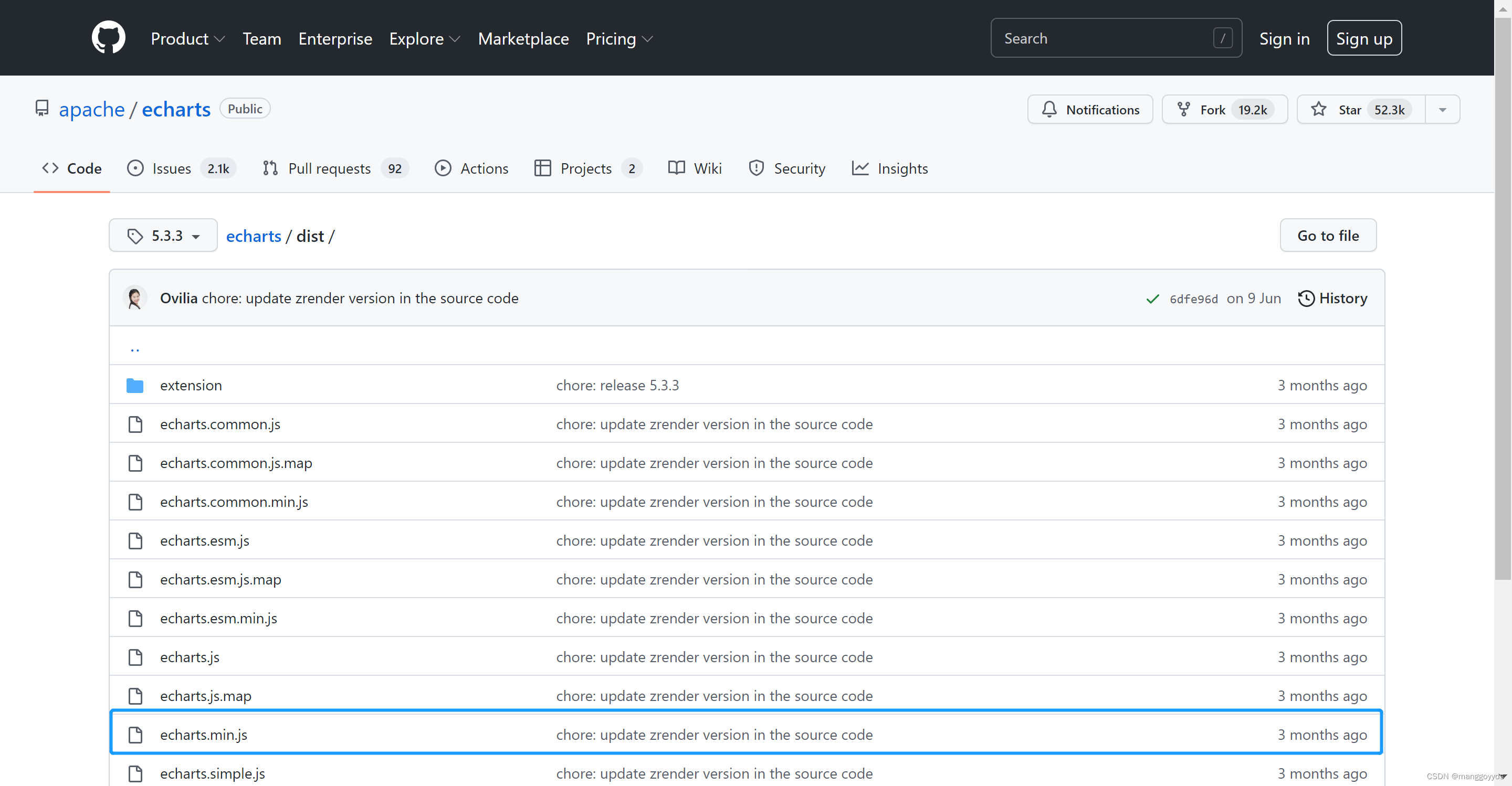Expand the Pricing menu

tap(619, 39)
